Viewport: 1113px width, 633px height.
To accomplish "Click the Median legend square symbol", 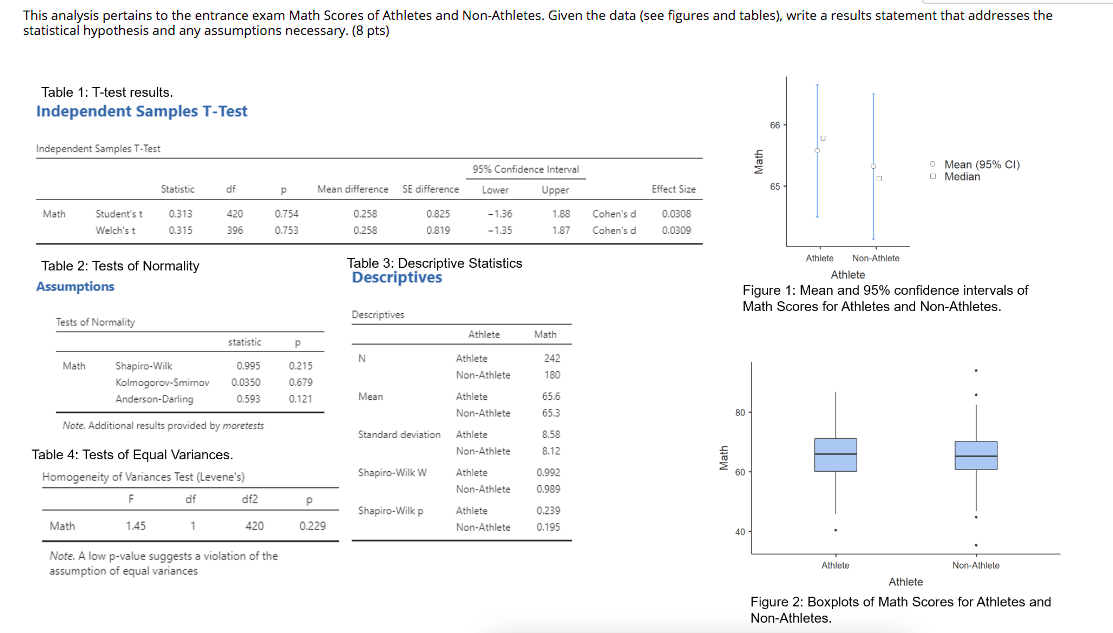I will pyautogui.click(x=932, y=176).
